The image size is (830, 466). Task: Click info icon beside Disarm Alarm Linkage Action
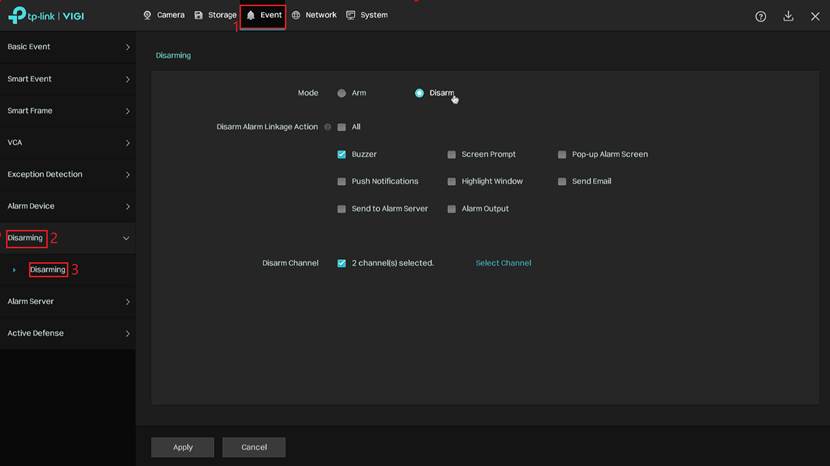(328, 127)
